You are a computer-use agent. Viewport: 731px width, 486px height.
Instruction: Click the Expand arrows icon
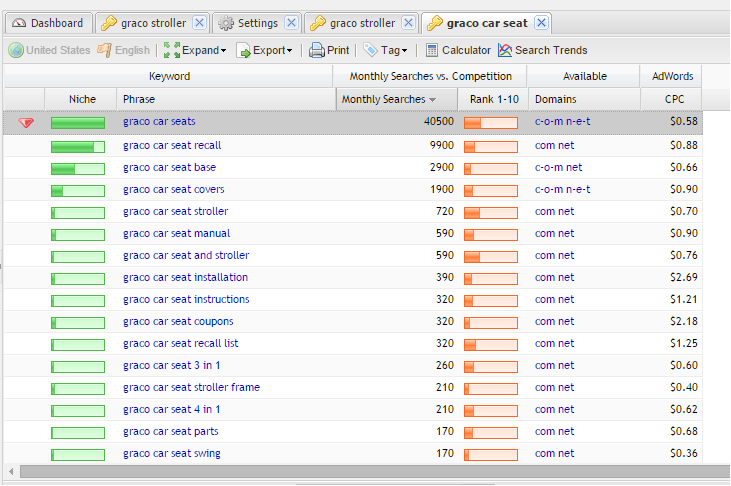(172, 50)
